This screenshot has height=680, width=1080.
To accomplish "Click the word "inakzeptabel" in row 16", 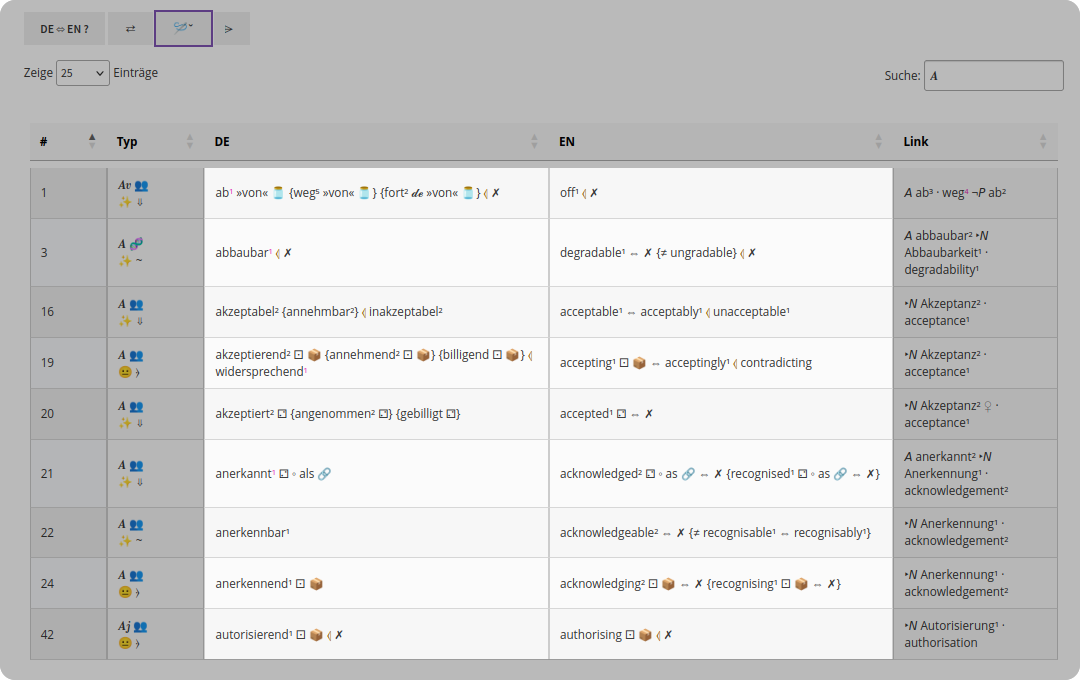I will click(404, 312).
